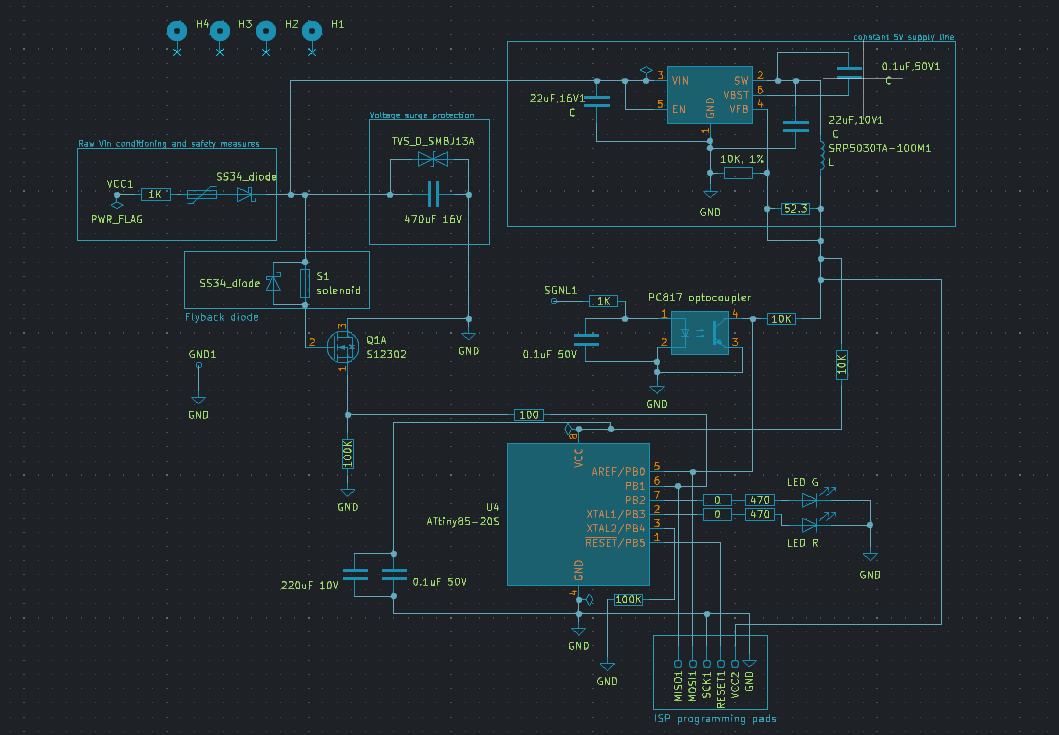Image resolution: width=1059 pixels, height=735 pixels.
Task: Select the GND1 test point label
Action: point(202,354)
